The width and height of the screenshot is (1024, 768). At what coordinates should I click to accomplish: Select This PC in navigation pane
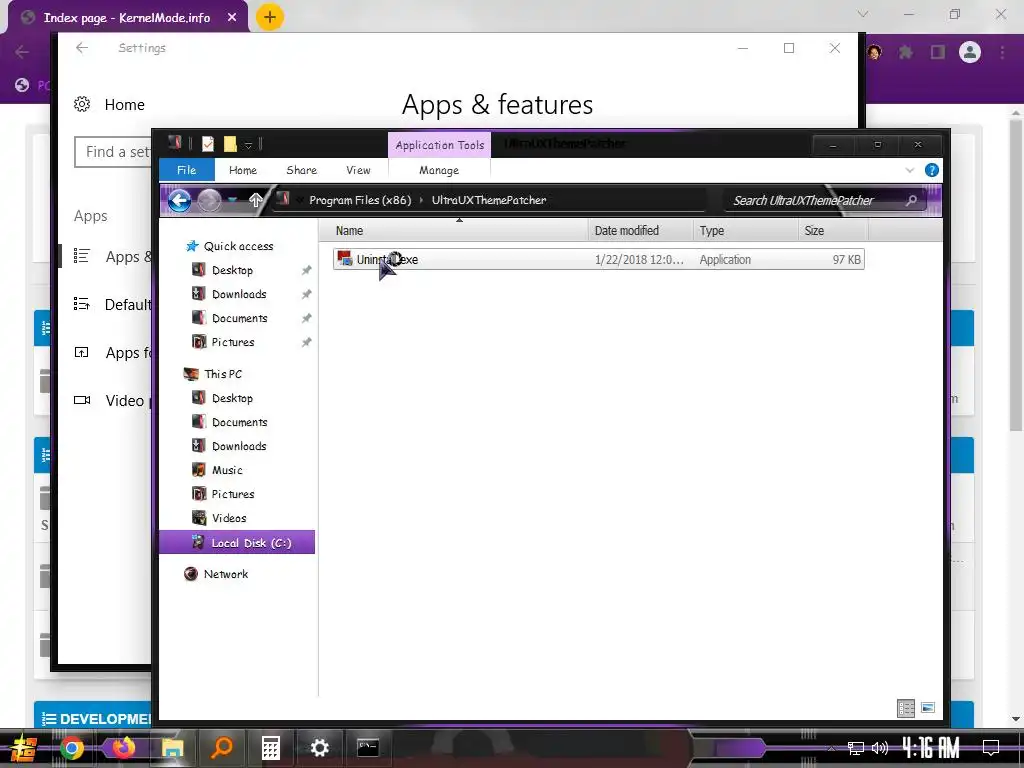coord(223,374)
